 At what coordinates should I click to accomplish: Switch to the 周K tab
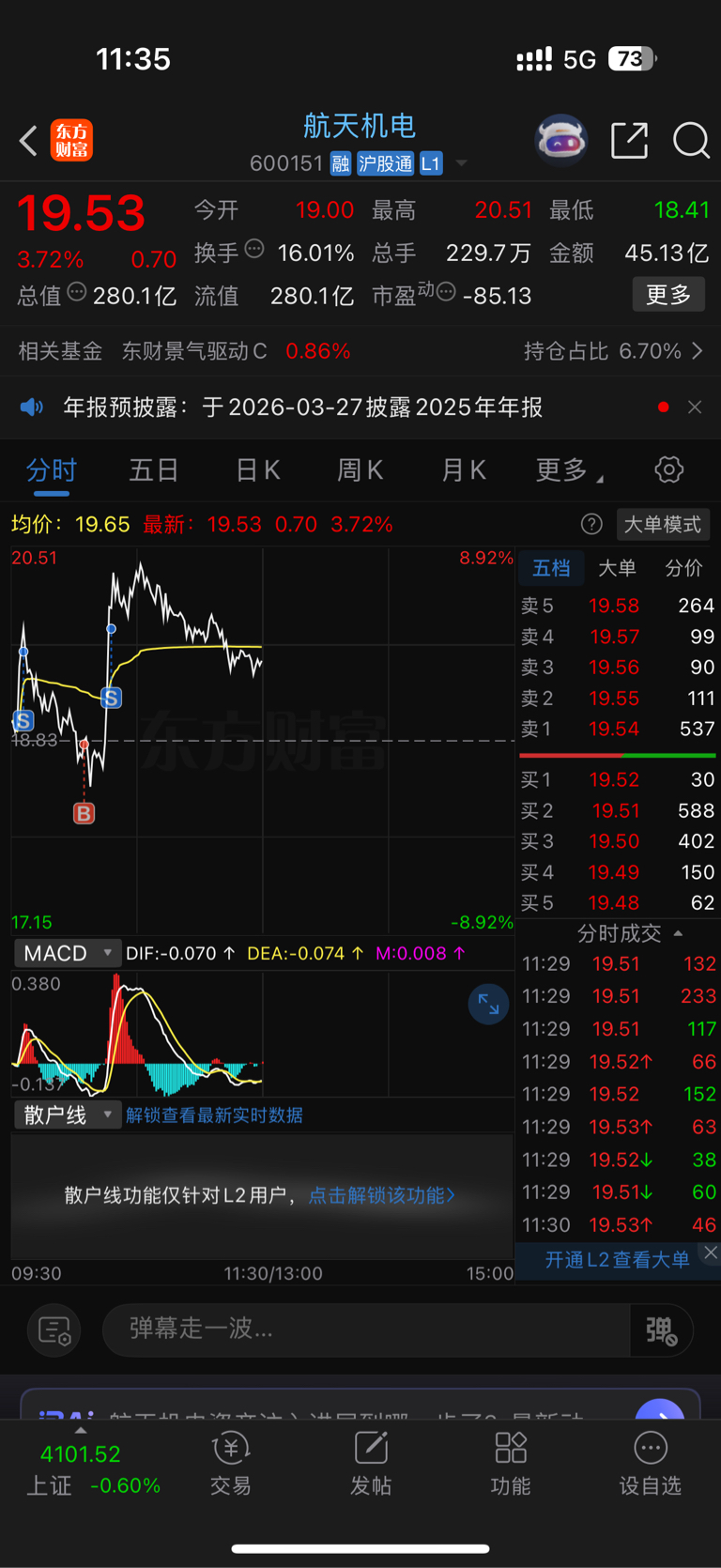click(360, 469)
